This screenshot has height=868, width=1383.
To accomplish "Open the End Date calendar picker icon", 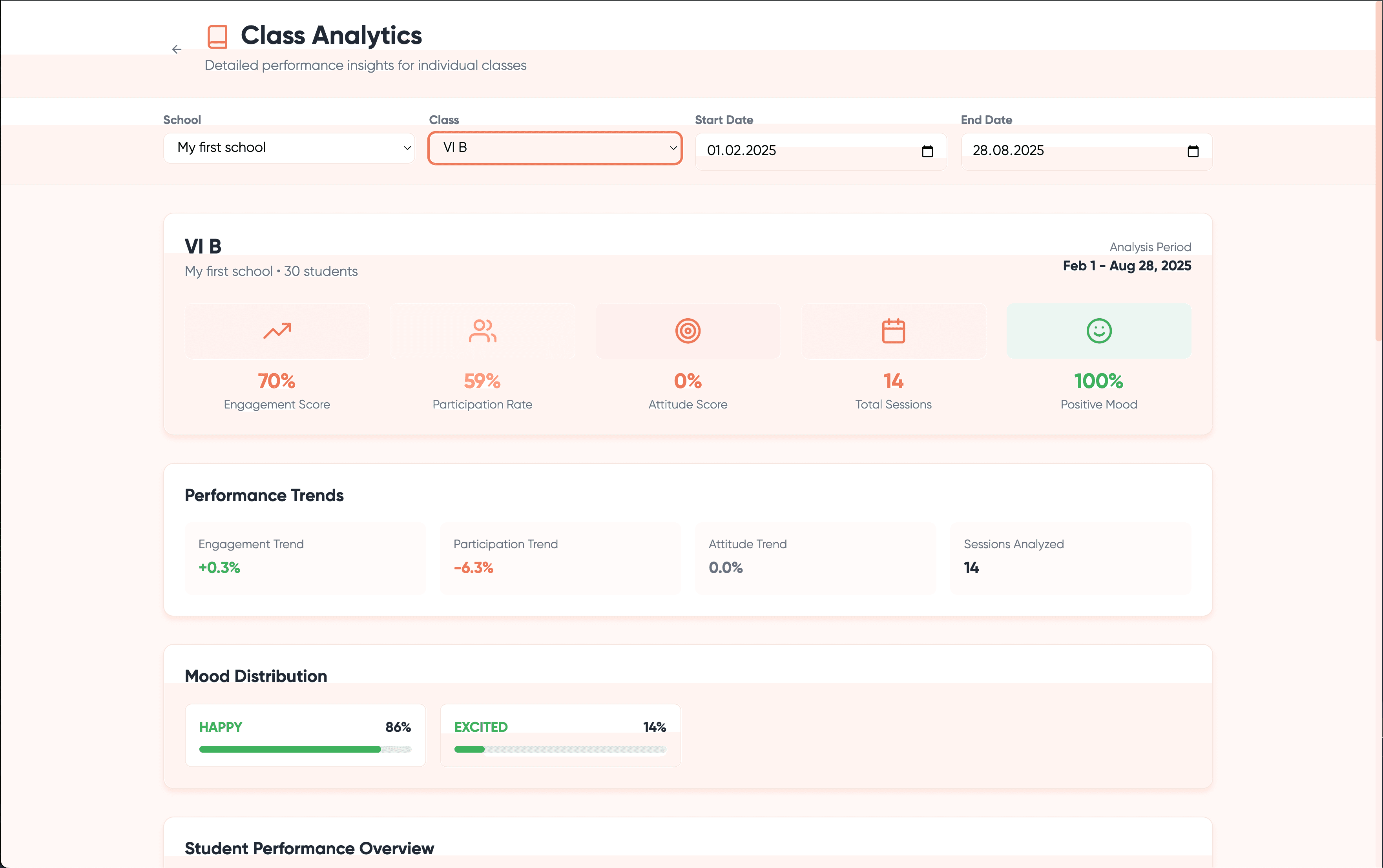I will point(1193,151).
